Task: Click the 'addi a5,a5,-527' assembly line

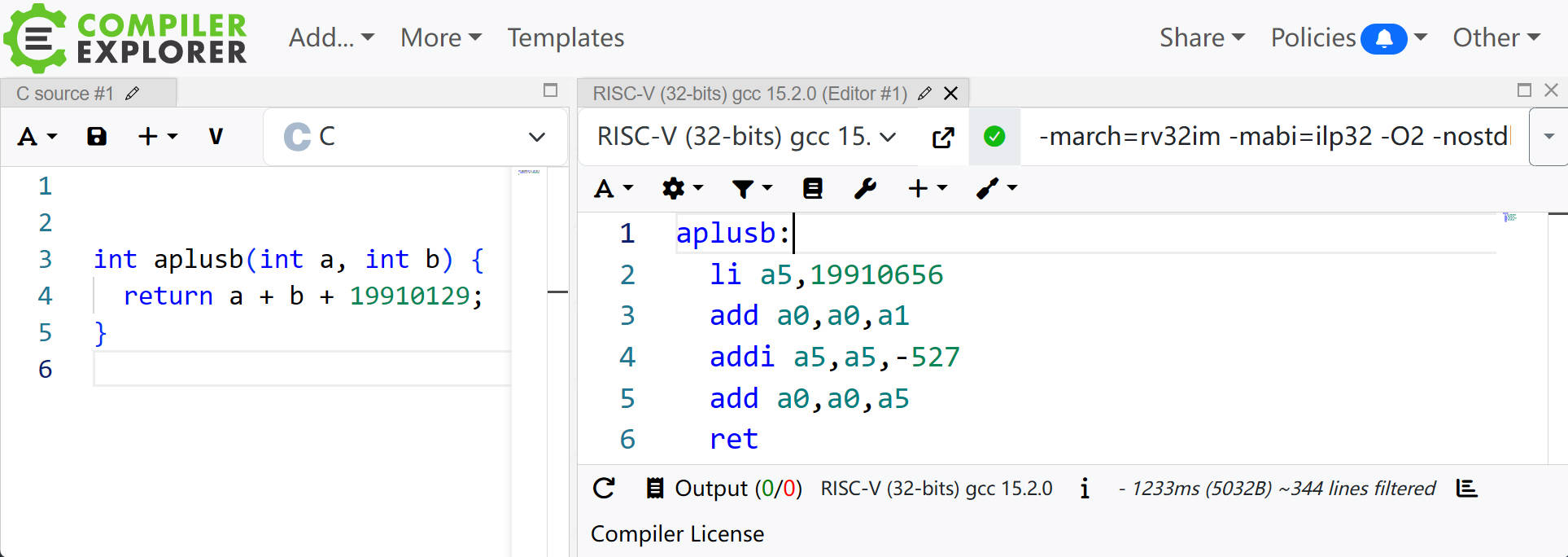Action: tap(835, 357)
